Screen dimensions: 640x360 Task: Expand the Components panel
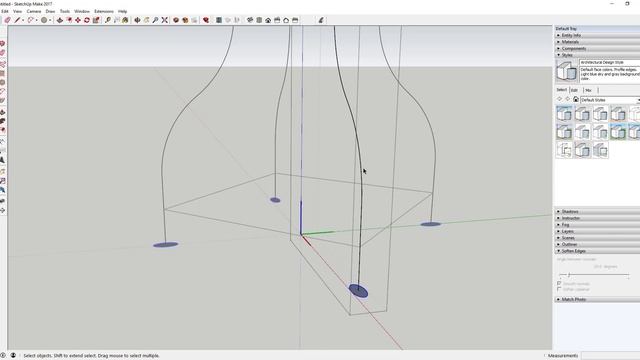[x=597, y=49]
